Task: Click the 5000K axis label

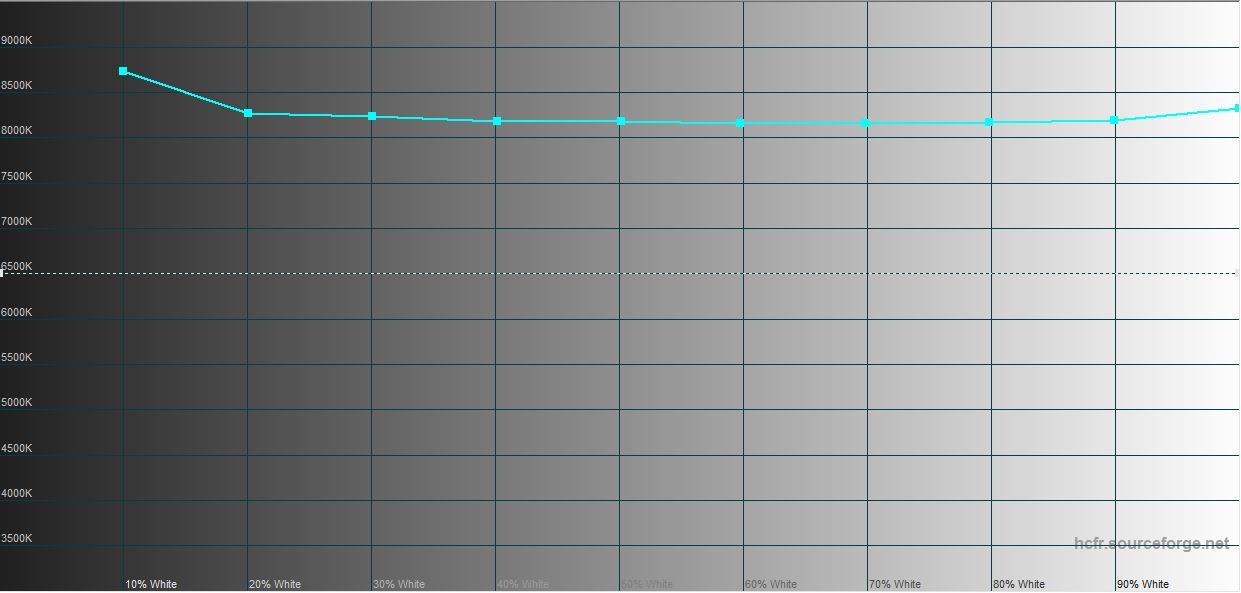Action: pyautogui.click(x=17, y=403)
